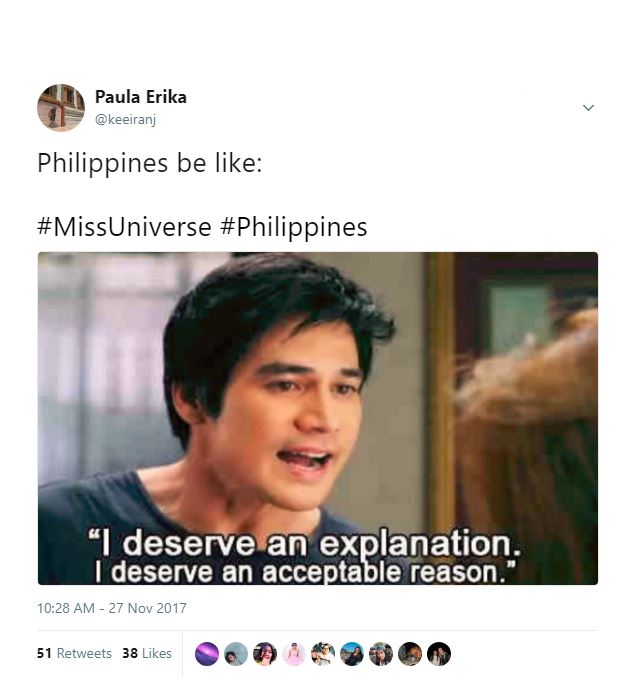Open the pale gray-blue liker avatar

236,654
